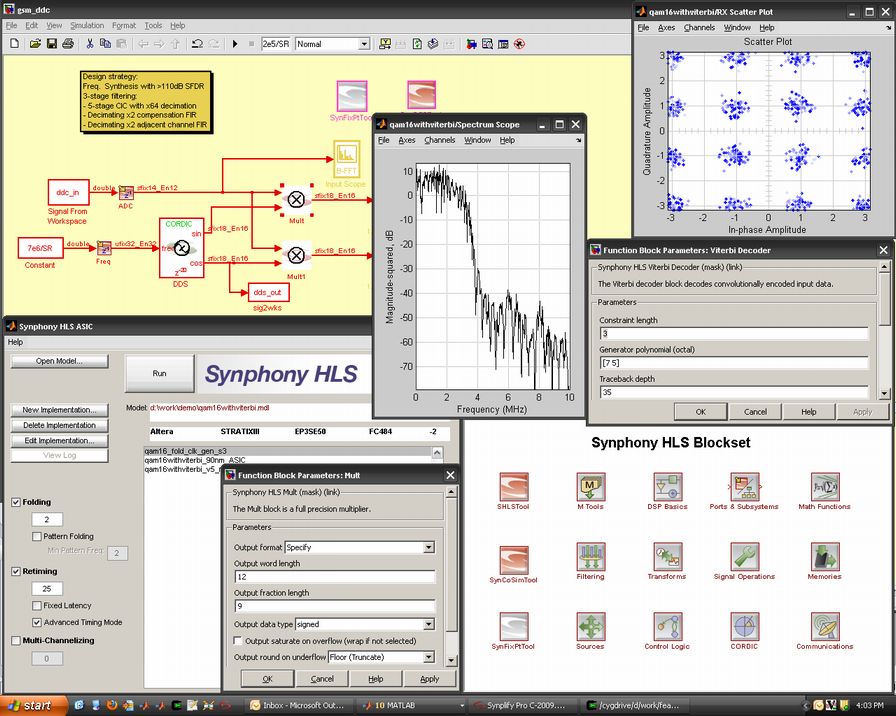This screenshot has height=716, width=896.
Task: Open Communications library icon
Action: click(x=825, y=627)
